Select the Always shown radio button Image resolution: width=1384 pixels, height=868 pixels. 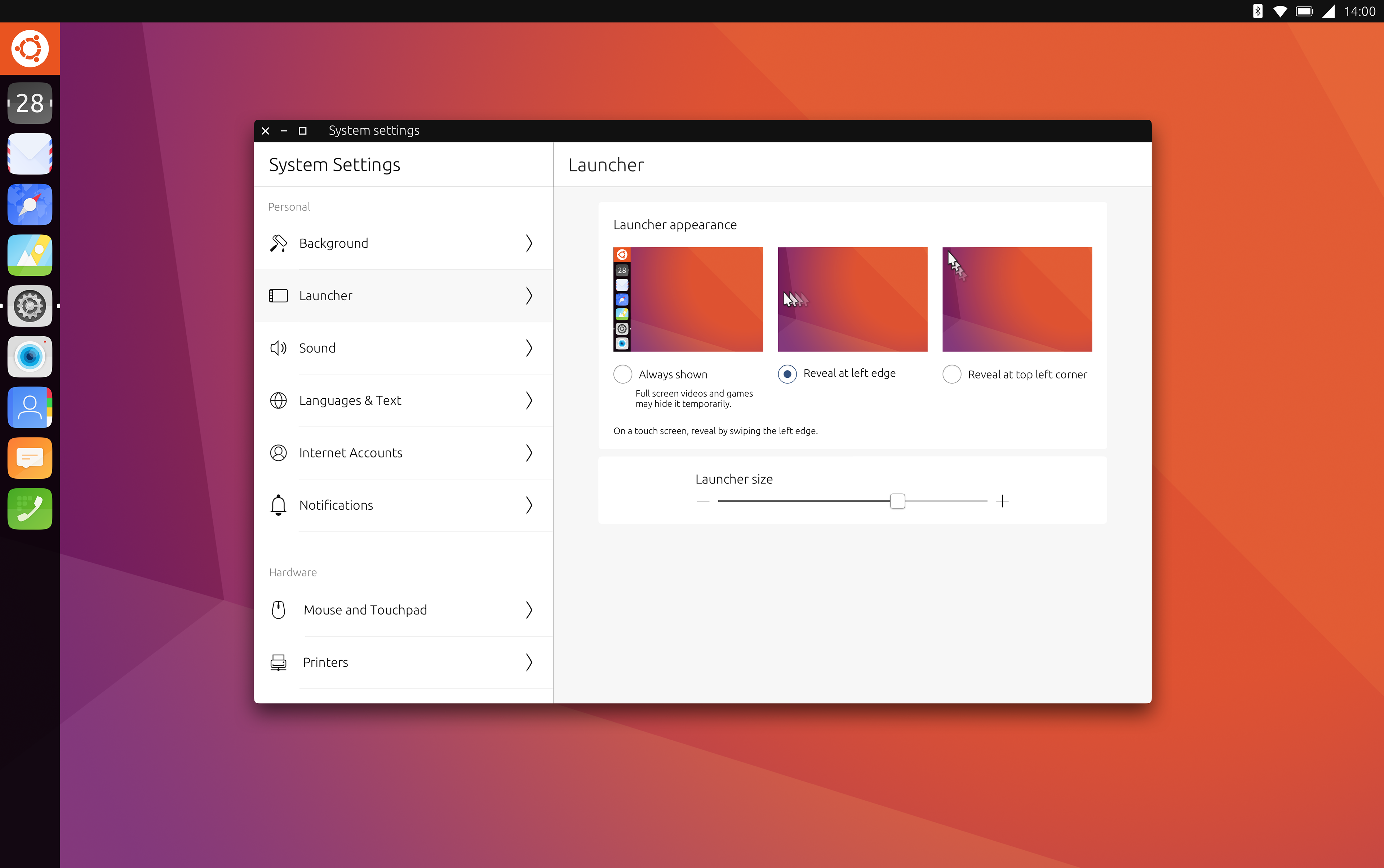623,374
